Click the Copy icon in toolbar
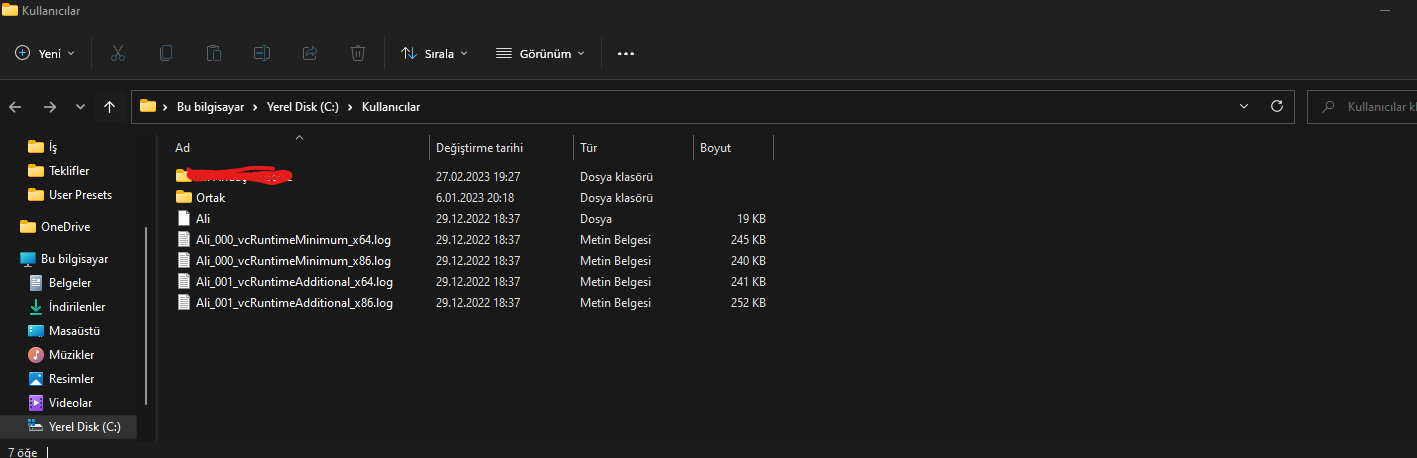 click(x=166, y=53)
